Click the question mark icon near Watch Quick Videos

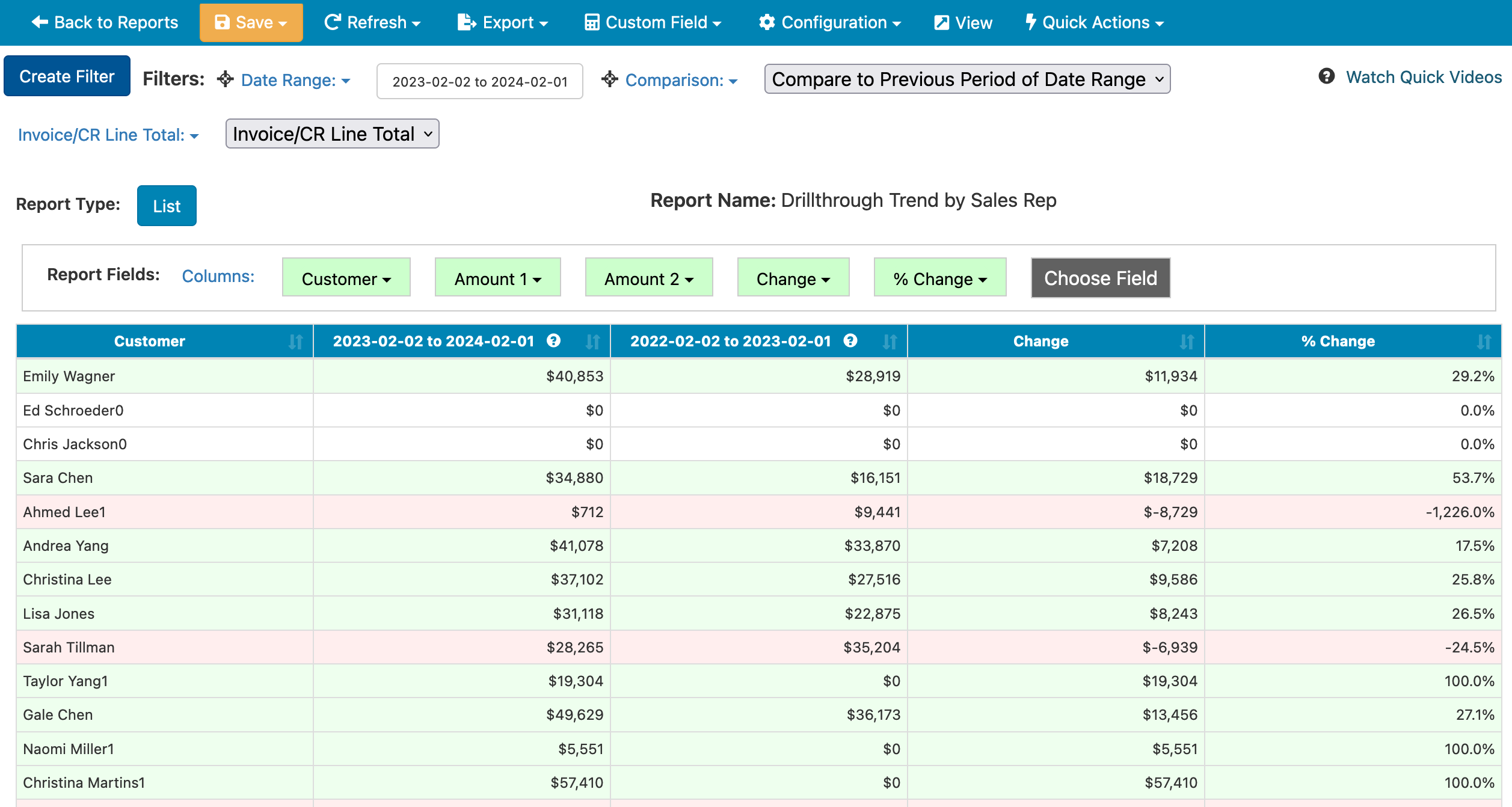1327,76
